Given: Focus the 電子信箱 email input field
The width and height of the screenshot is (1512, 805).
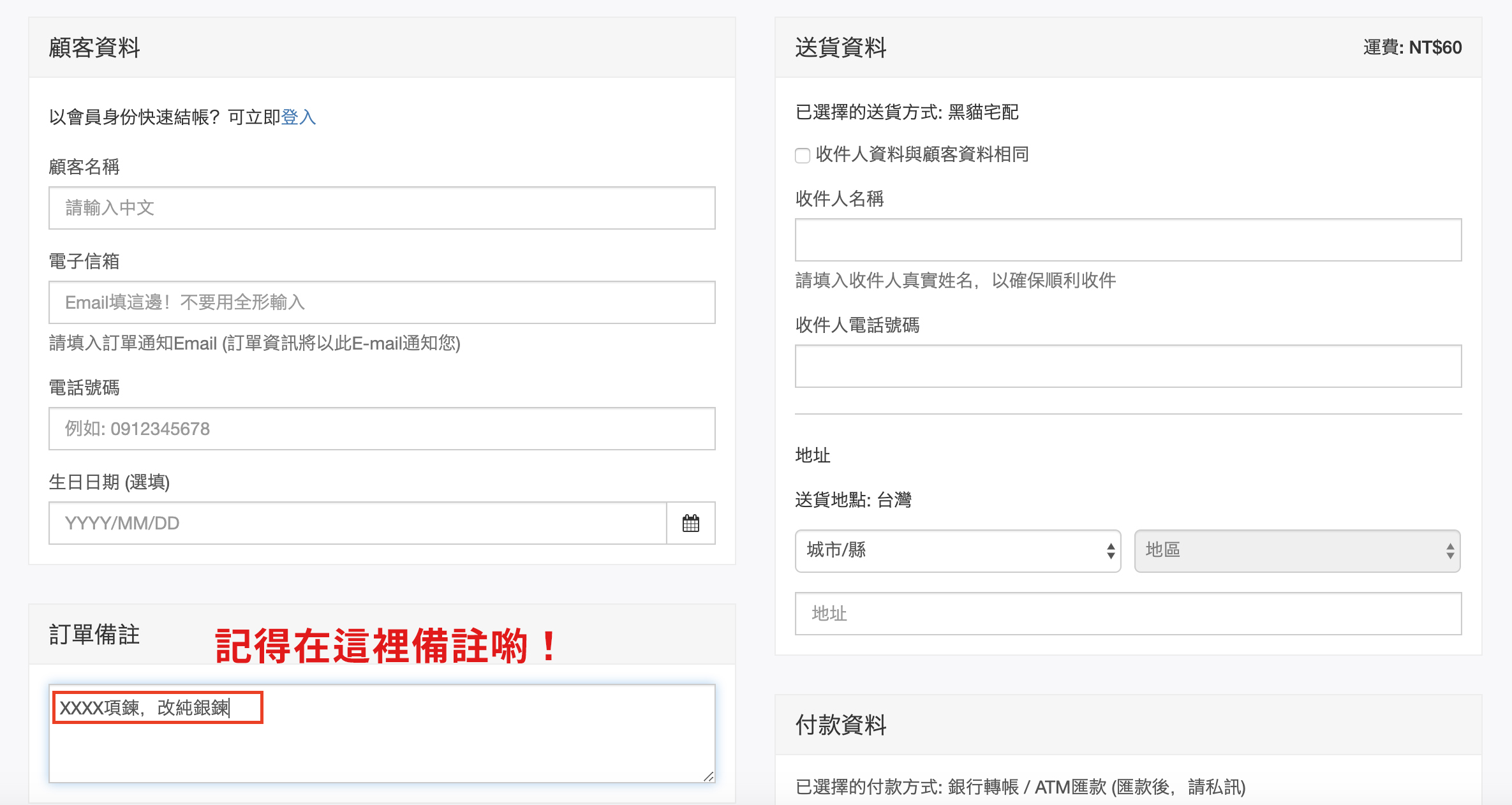Looking at the screenshot, I should (x=382, y=302).
